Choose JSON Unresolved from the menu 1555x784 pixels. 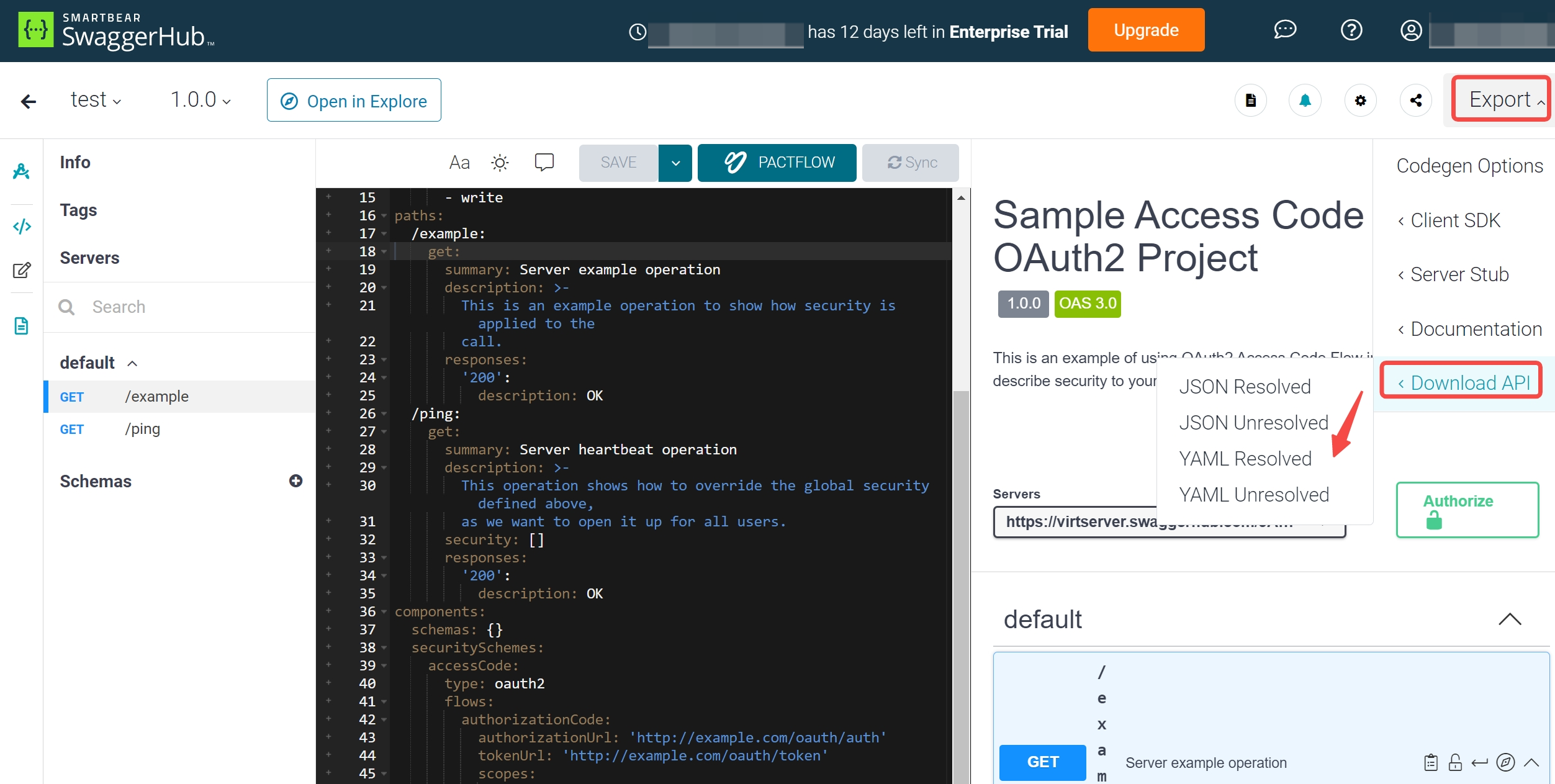[1253, 423]
